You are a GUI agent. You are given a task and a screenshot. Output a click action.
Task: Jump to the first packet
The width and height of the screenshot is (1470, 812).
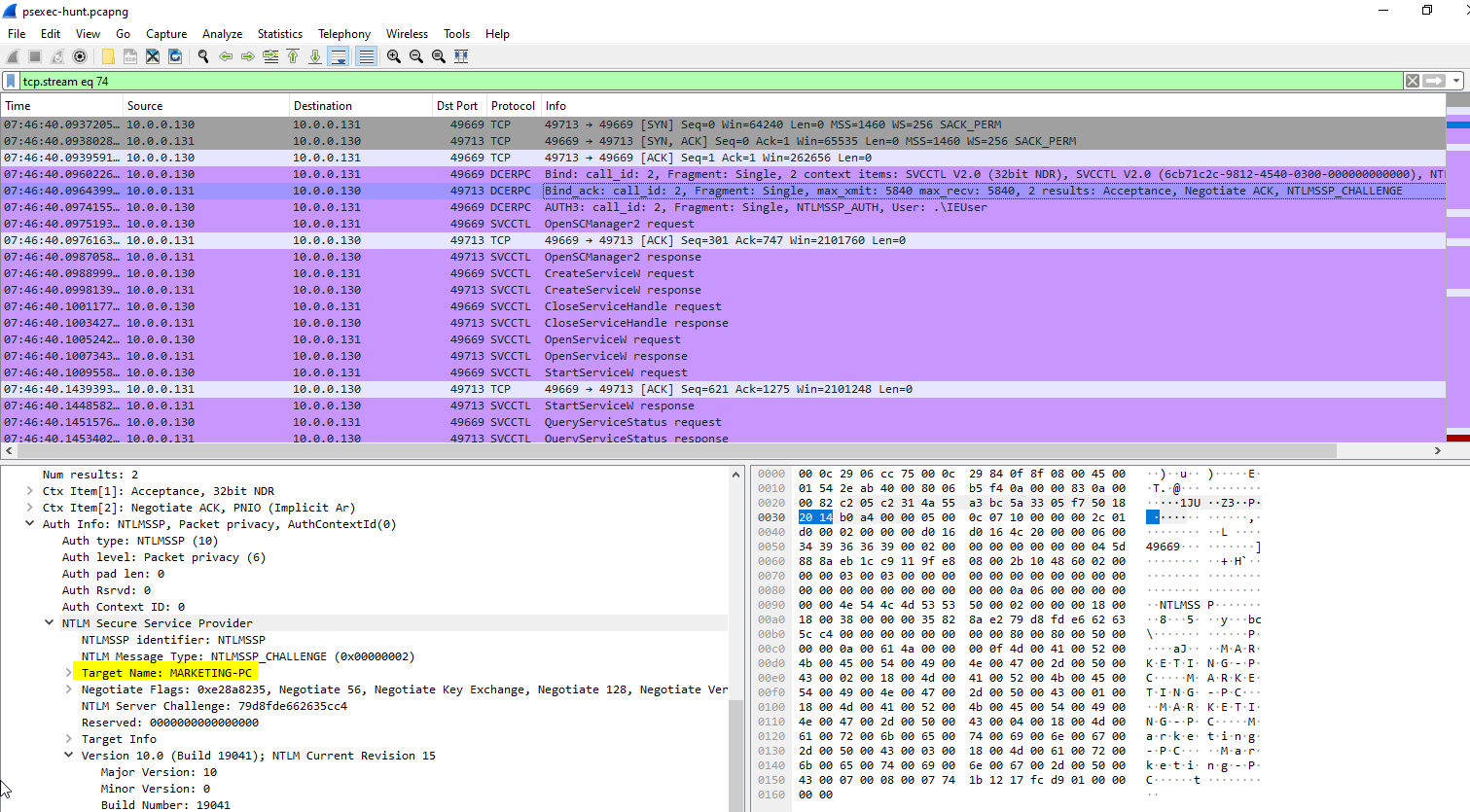(293, 56)
